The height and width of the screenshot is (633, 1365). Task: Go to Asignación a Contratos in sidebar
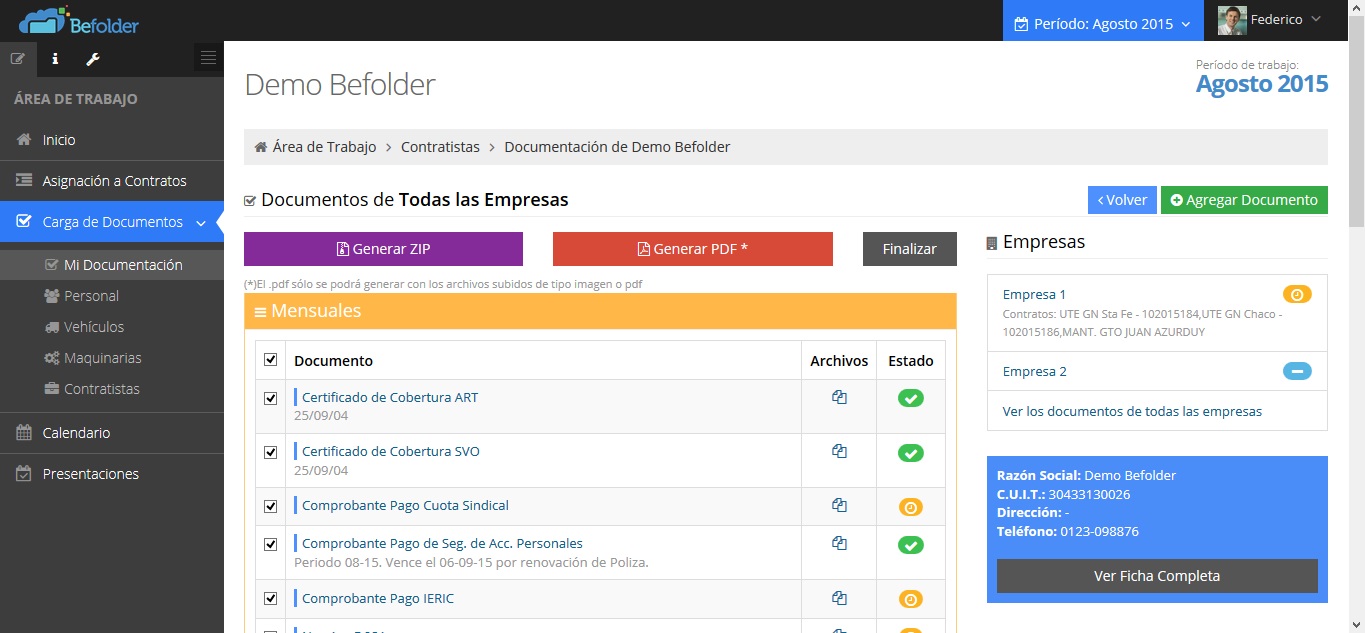pyautogui.click(x=114, y=181)
